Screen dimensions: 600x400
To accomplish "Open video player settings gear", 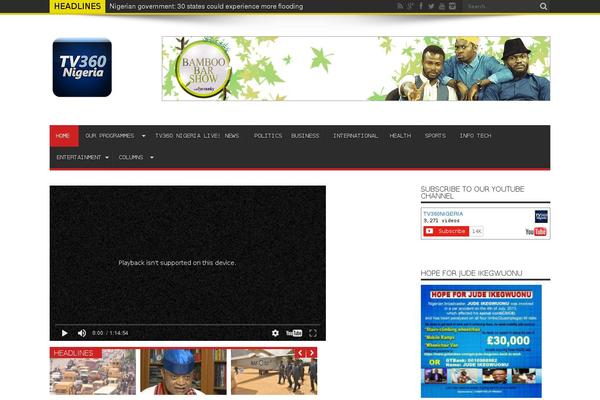I will [275, 333].
